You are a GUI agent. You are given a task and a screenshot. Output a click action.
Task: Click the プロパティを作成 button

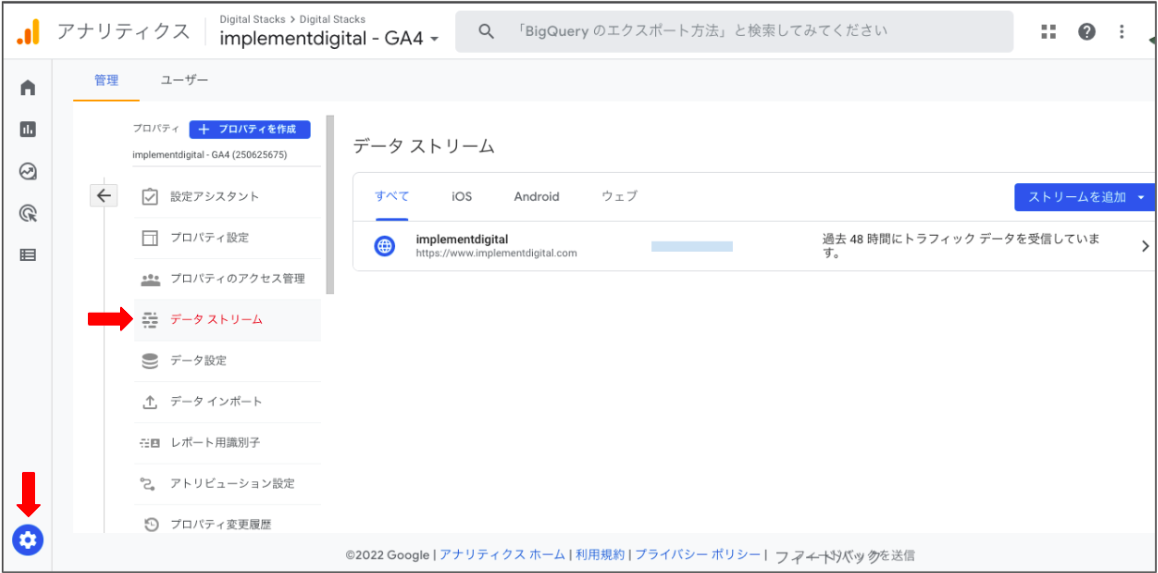(250, 129)
